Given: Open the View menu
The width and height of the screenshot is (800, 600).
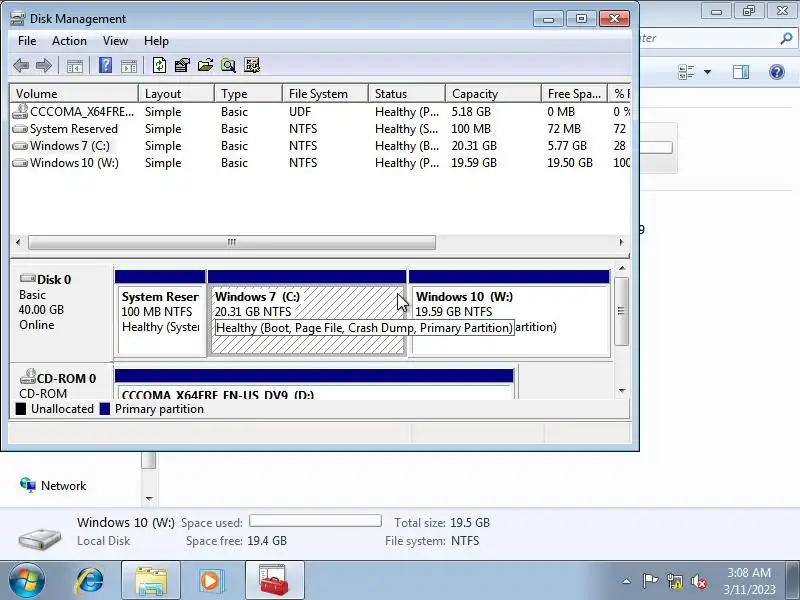Looking at the screenshot, I should [x=115, y=41].
